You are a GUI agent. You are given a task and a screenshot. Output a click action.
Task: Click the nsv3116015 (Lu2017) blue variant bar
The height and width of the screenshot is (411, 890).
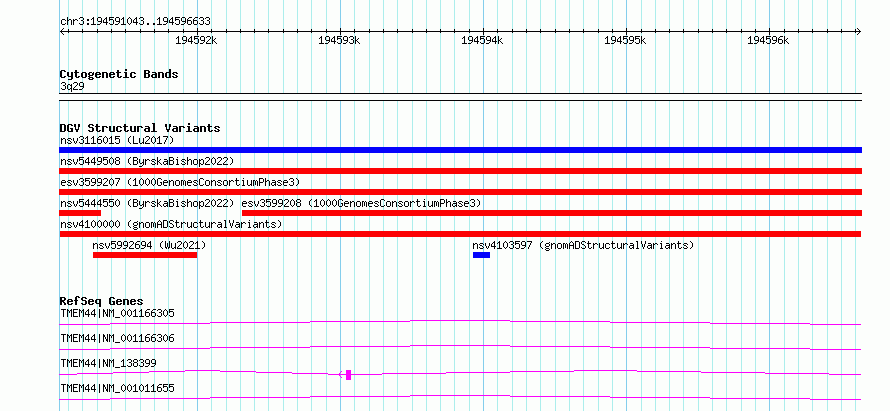[460, 150]
